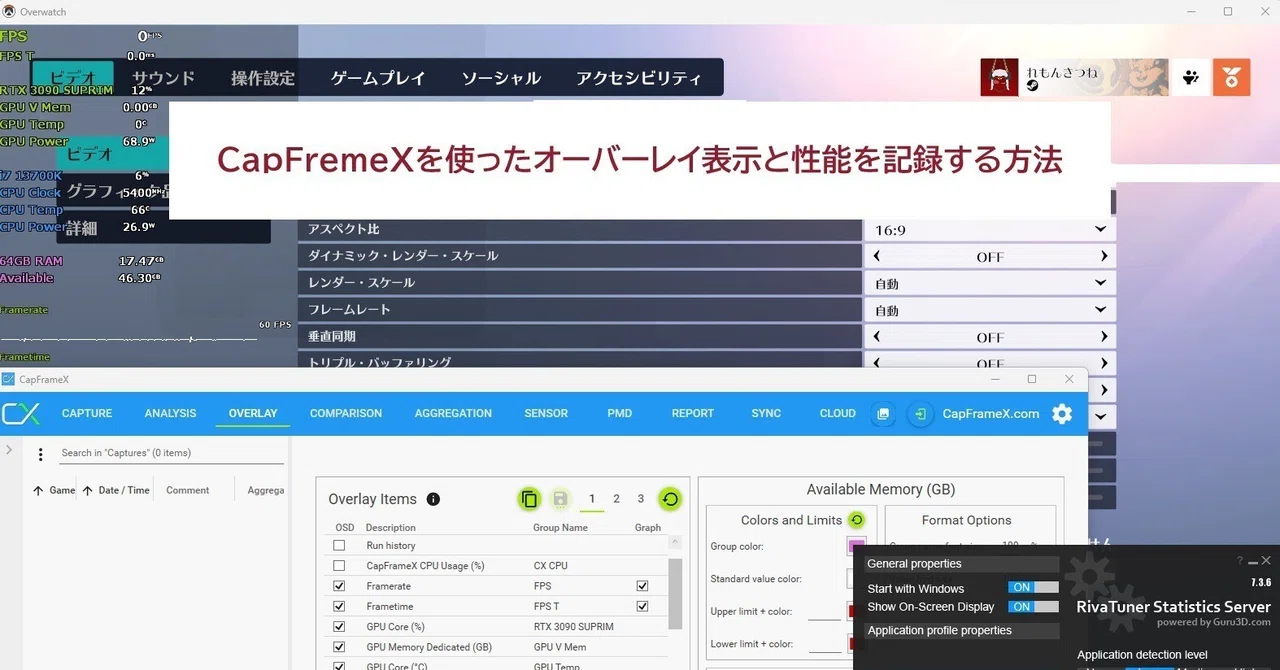The image size is (1280, 670).
Task: Open Overwatch サウンド settings tab
Action: [164, 78]
